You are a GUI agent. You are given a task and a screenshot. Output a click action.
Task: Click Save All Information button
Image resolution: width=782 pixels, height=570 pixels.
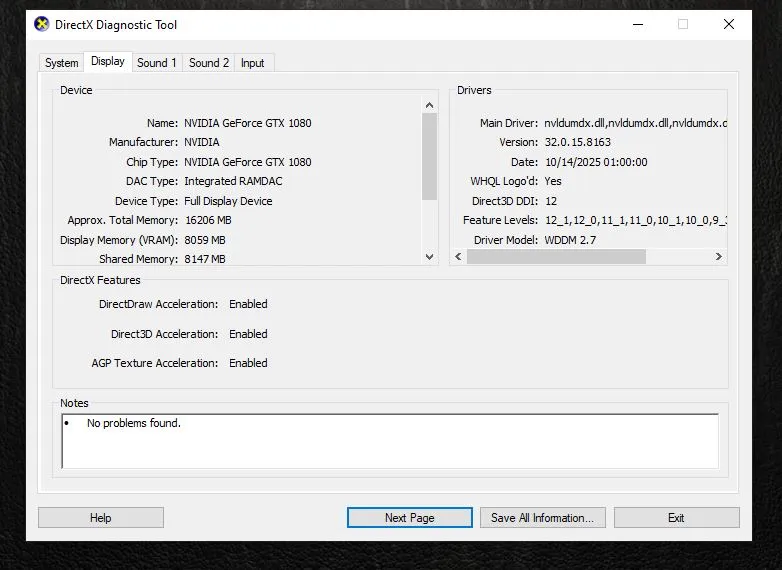point(543,518)
